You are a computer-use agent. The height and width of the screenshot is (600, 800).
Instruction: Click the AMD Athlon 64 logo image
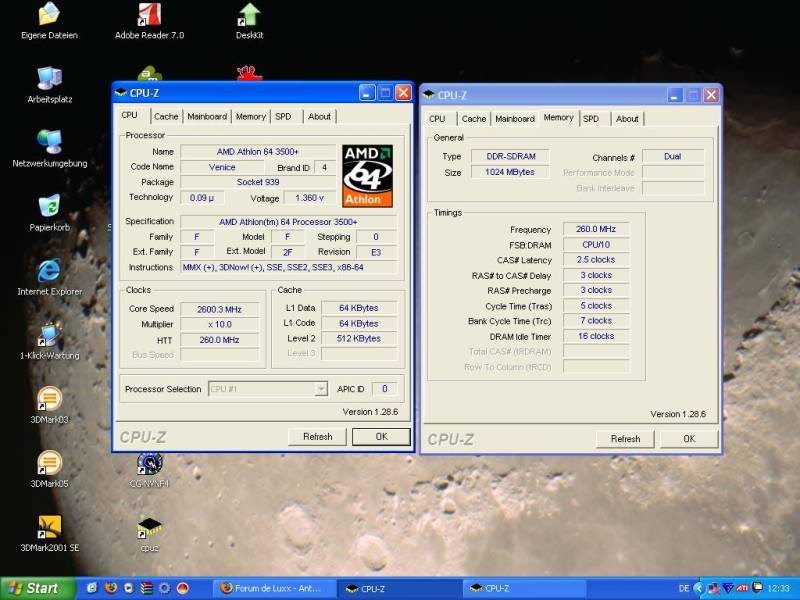[x=367, y=176]
